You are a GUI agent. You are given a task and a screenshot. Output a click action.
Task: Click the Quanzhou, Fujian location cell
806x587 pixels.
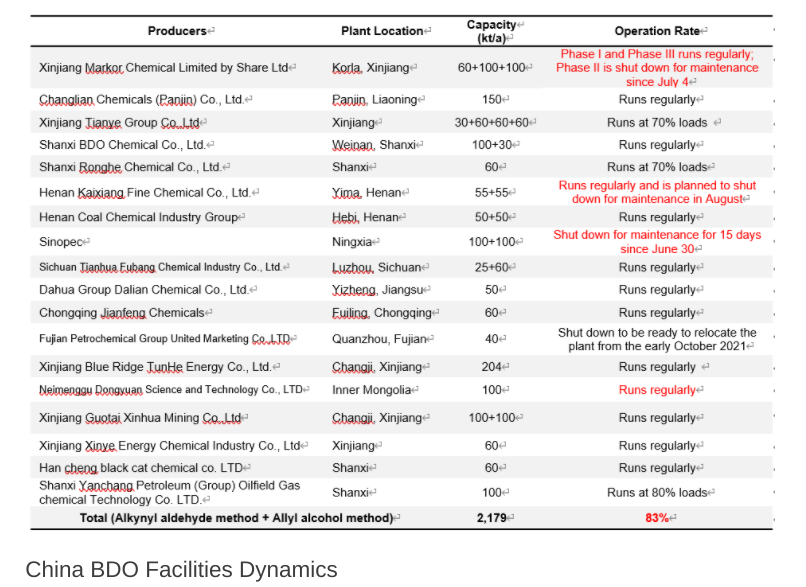point(379,339)
